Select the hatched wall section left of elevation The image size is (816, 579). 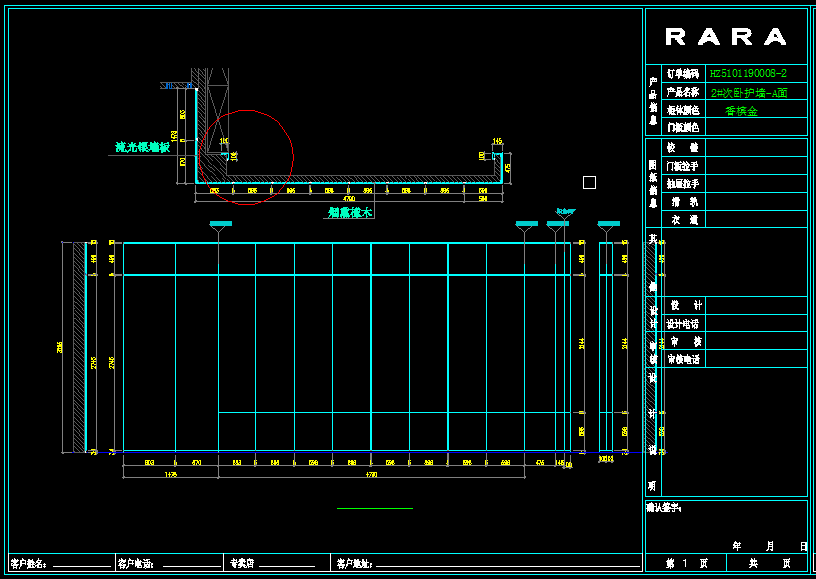78,347
